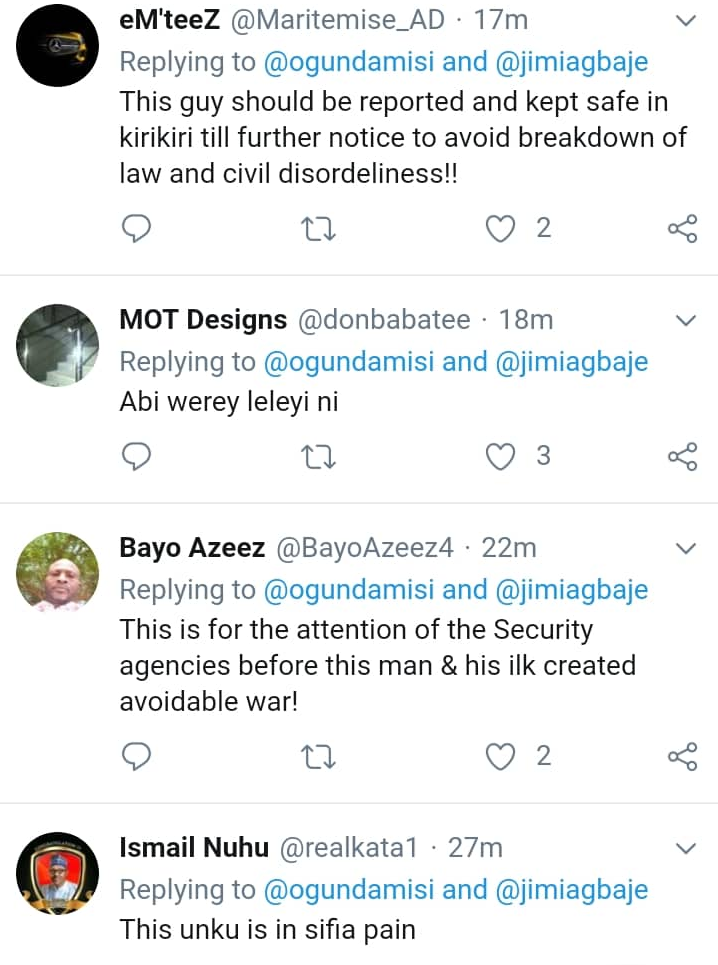The height and width of the screenshot is (965, 718).
Task: Expand MOT Designs tweet options menu
Action: [x=686, y=320]
